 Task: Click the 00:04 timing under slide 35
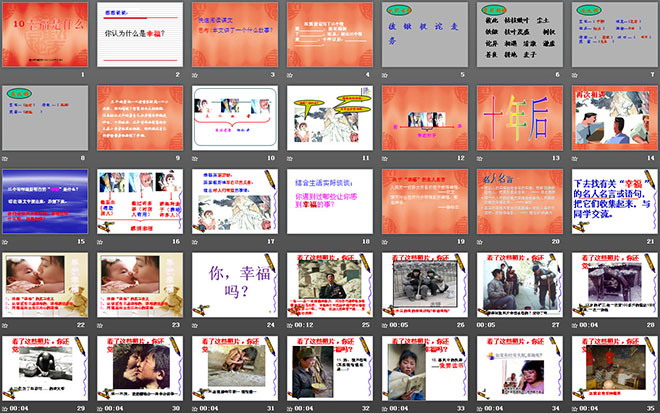pos(588,408)
